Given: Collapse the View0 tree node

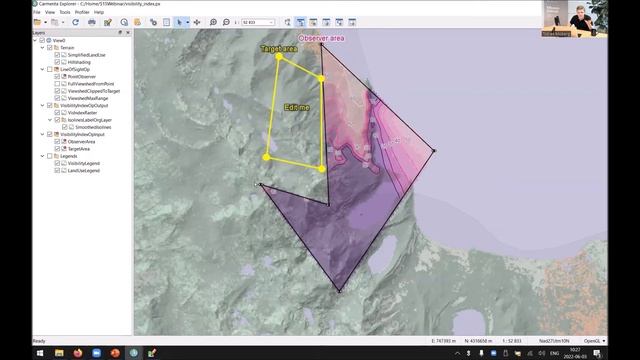Looking at the screenshot, I should pos(35,40).
